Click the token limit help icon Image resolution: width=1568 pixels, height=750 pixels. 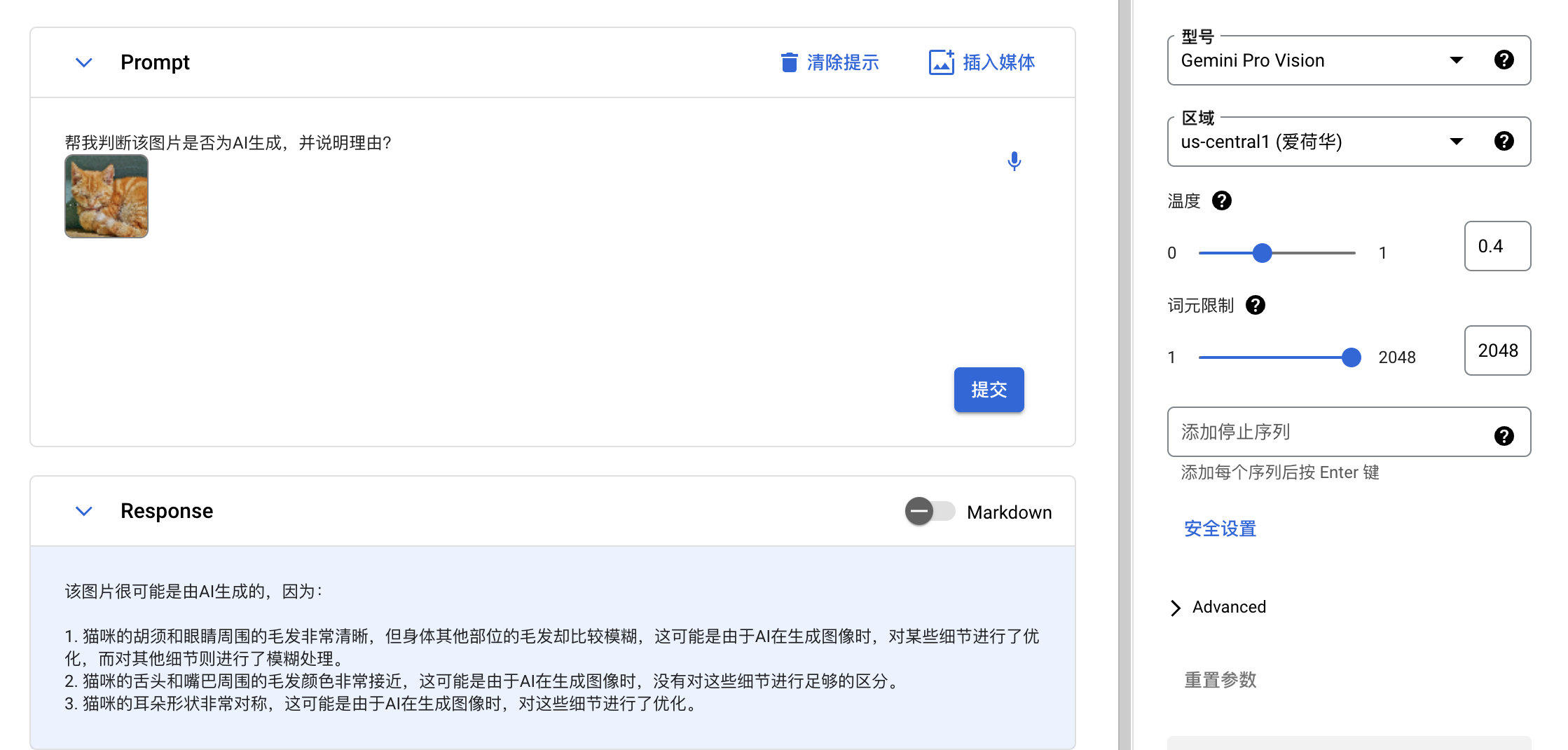(x=1256, y=306)
